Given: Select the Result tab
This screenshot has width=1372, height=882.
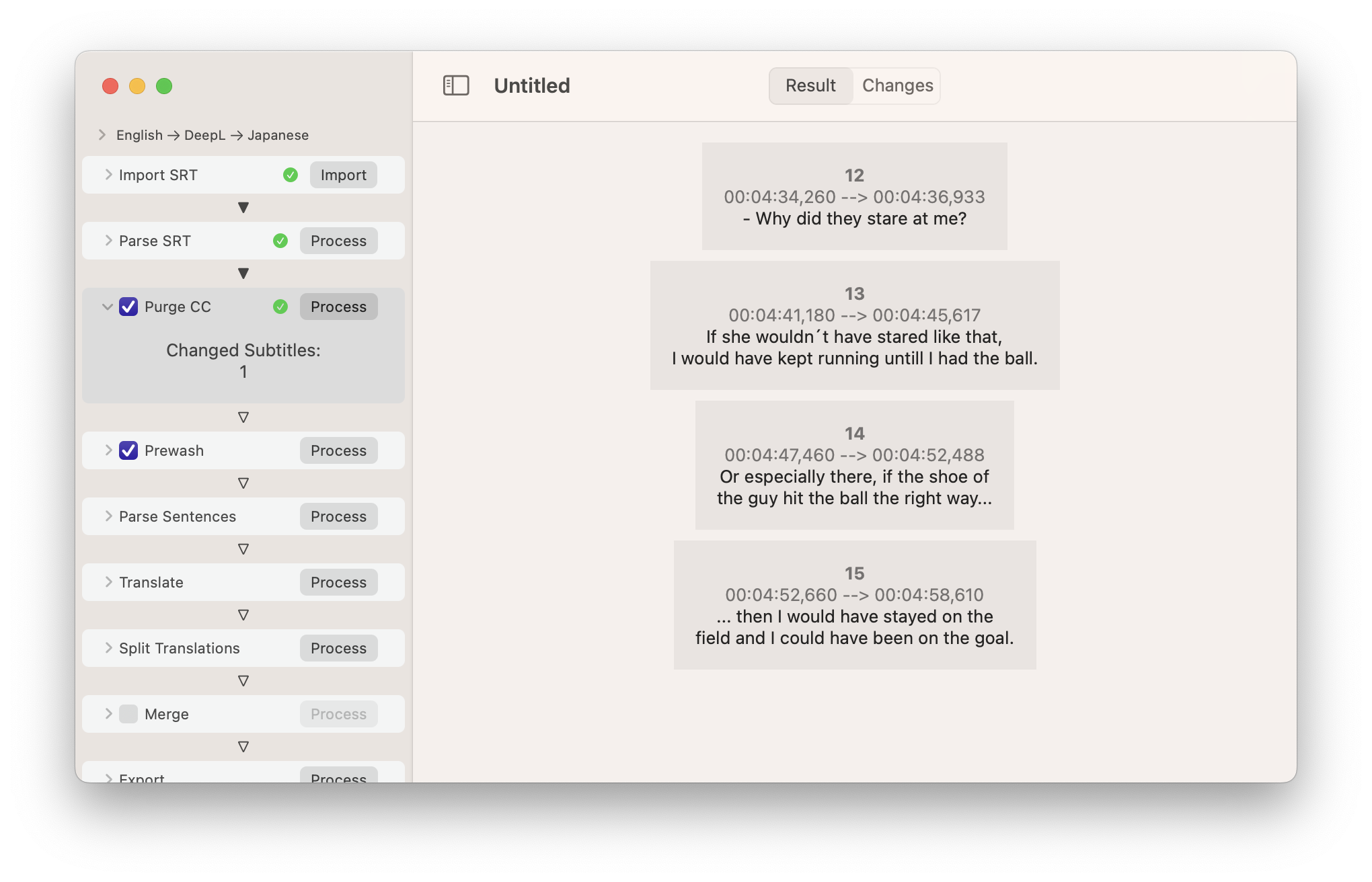Looking at the screenshot, I should (810, 85).
